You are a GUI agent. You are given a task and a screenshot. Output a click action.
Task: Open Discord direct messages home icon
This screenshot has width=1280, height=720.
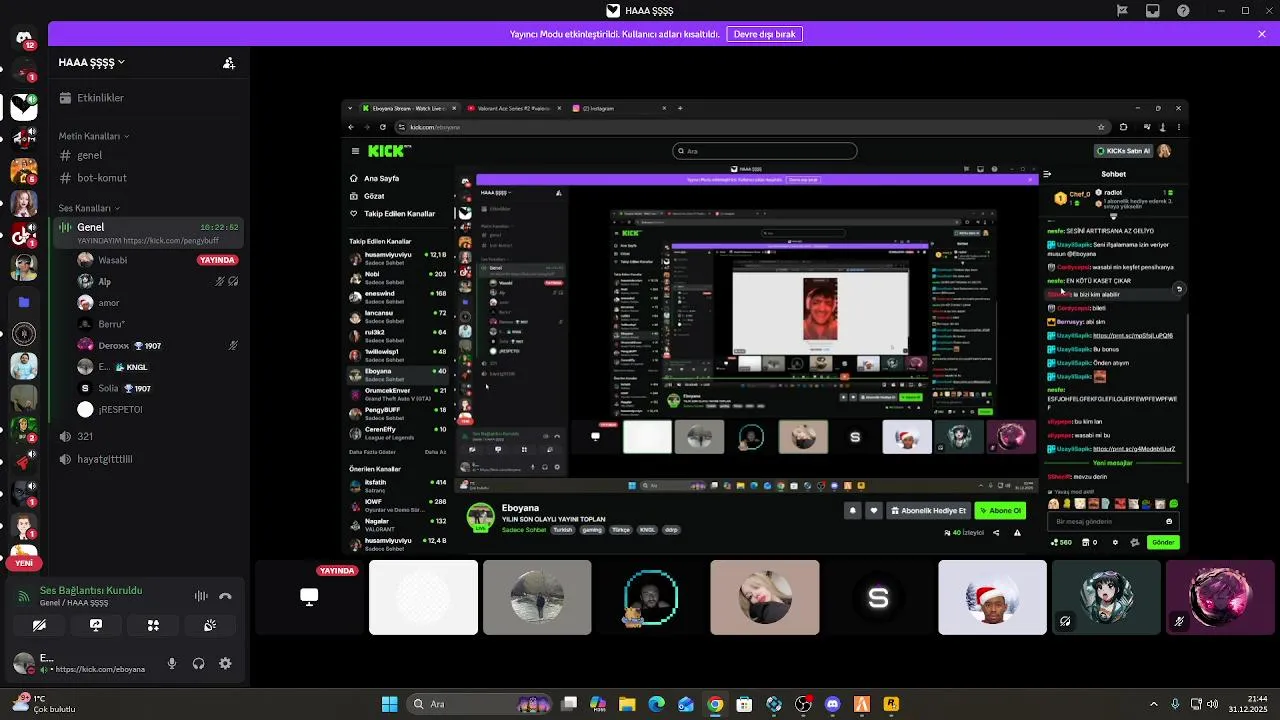pyautogui.click(x=24, y=39)
